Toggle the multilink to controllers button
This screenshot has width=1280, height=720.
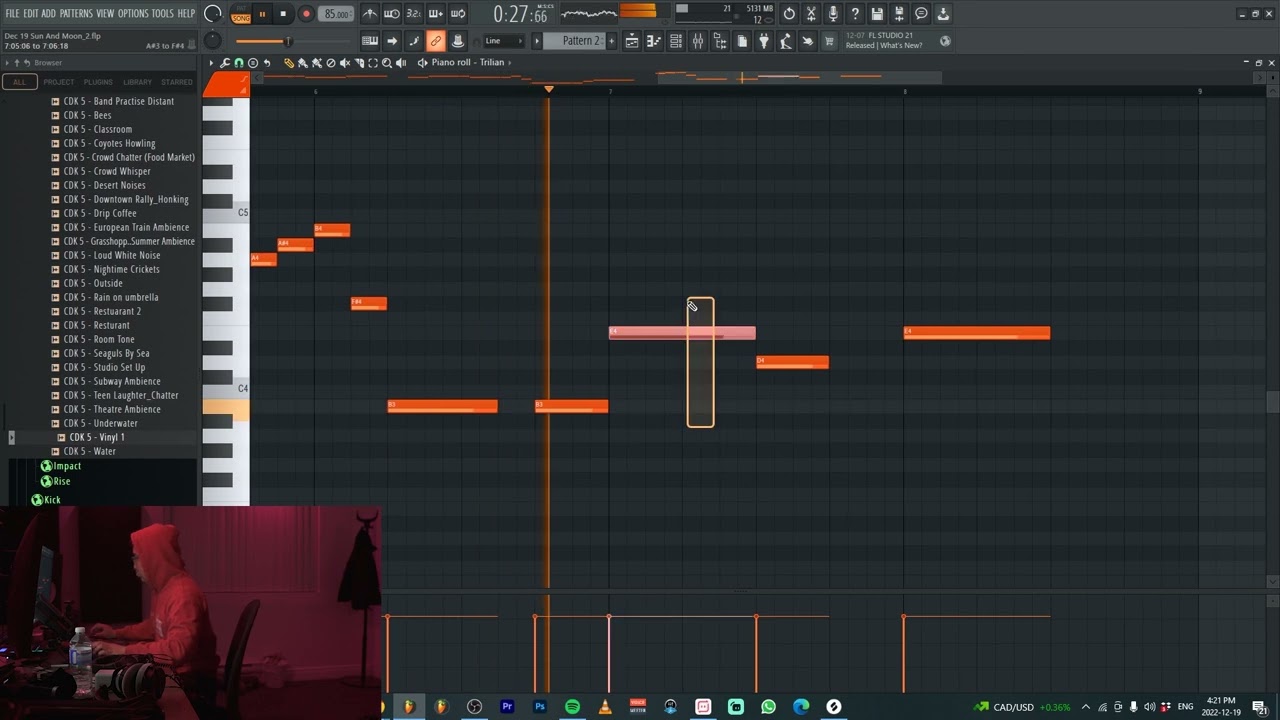(x=436, y=41)
